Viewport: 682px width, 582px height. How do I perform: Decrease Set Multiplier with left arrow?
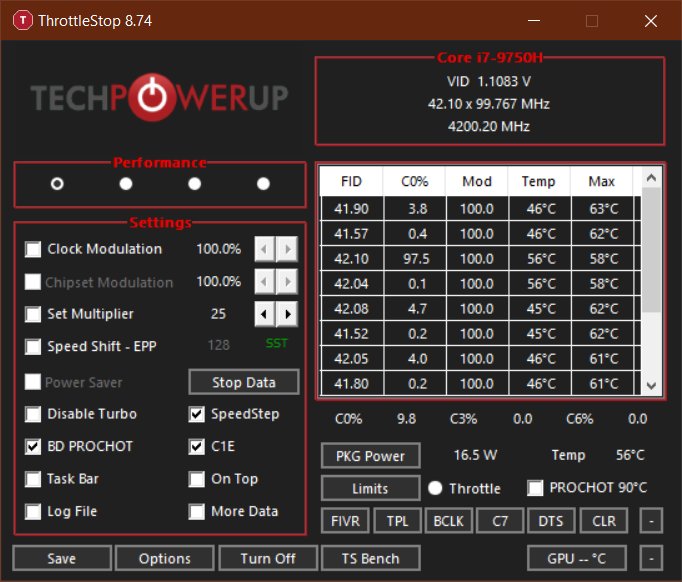[x=264, y=314]
